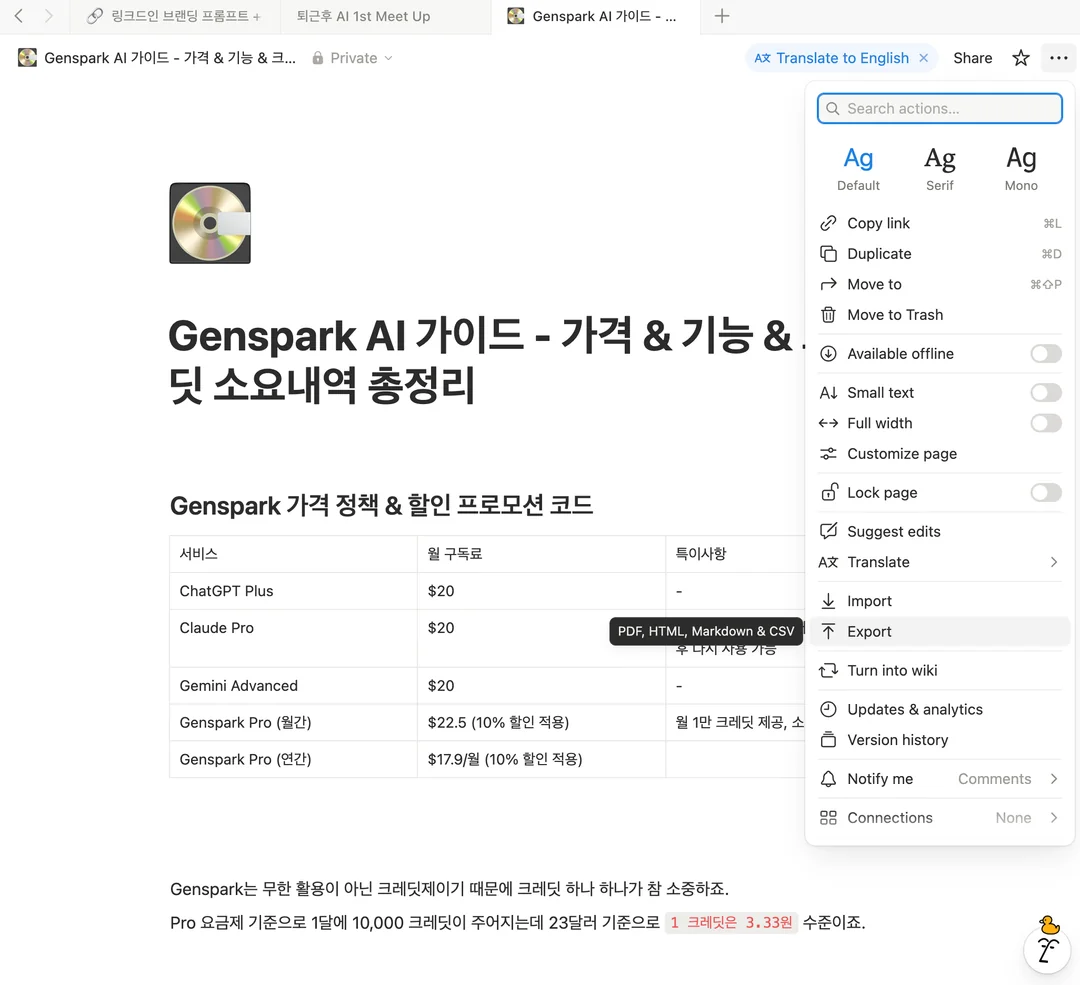Select the Export menu entry

(x=939, y=632)
